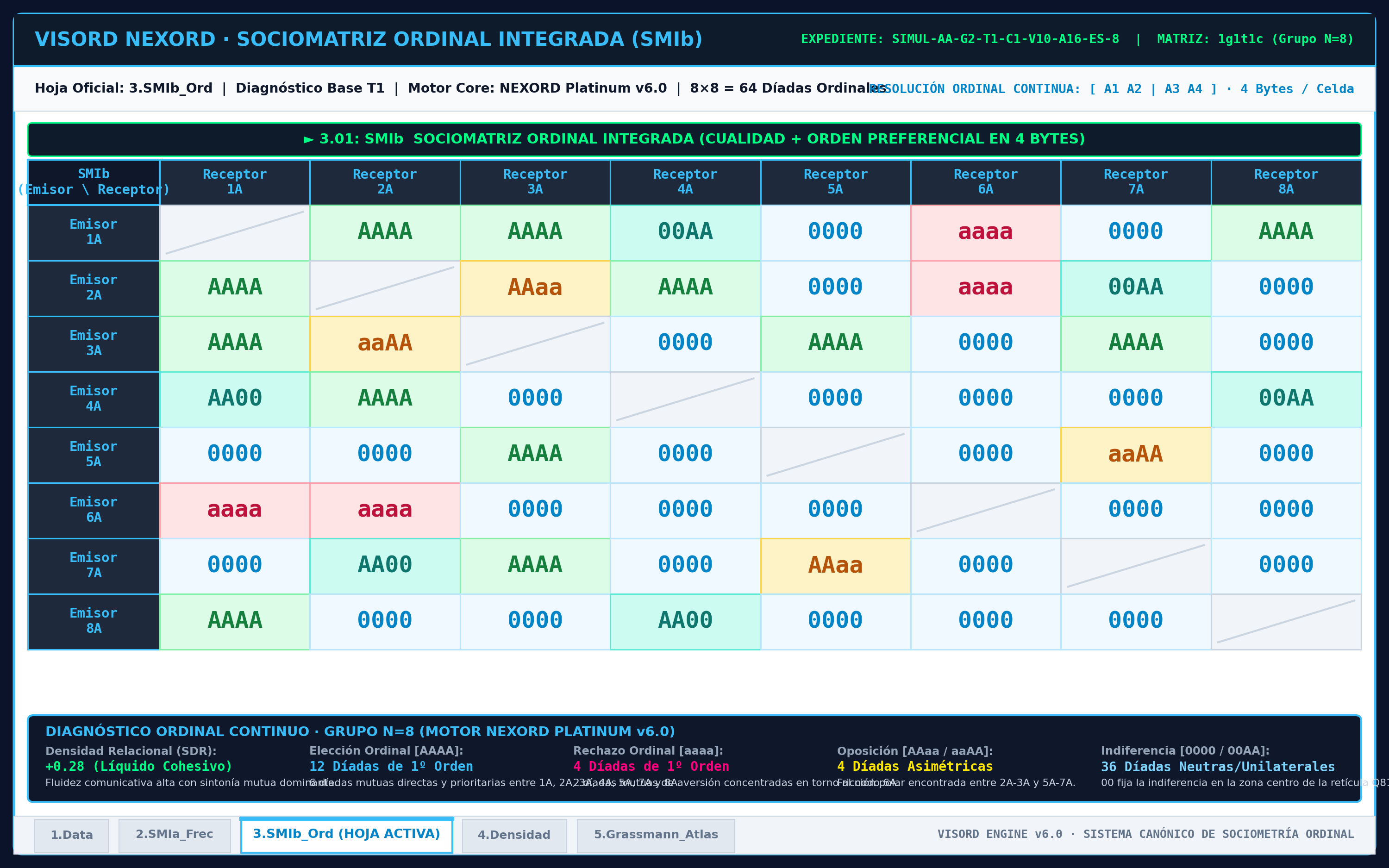Click the 3.01 SMIb section banner

(694, 139)
